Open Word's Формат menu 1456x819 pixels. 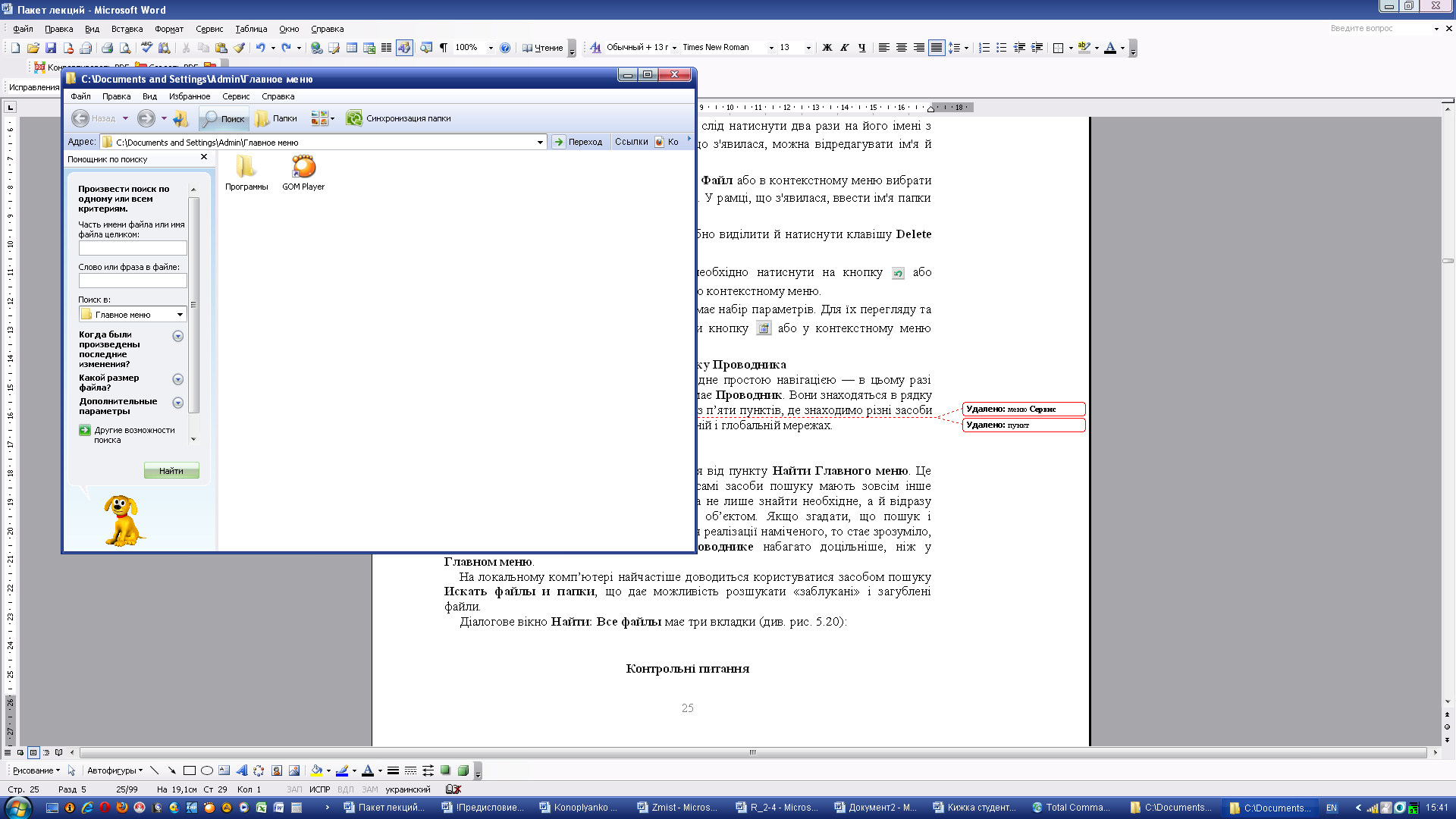[169, 29]
